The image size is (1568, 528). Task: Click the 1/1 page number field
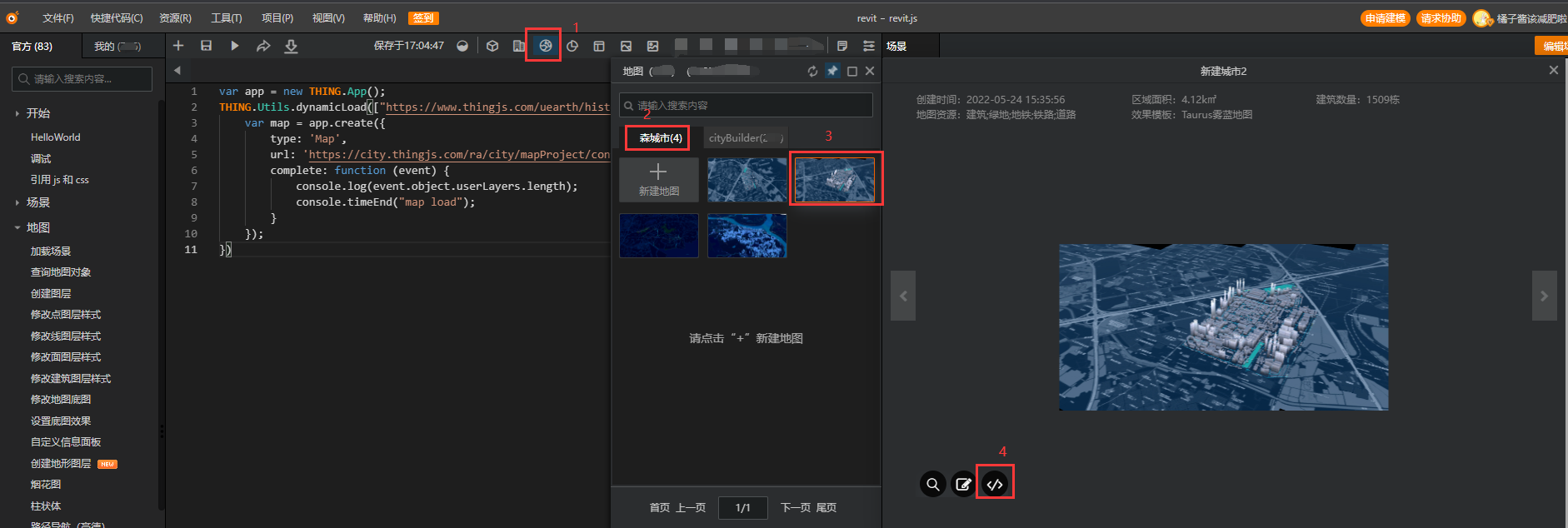[743, 507]
